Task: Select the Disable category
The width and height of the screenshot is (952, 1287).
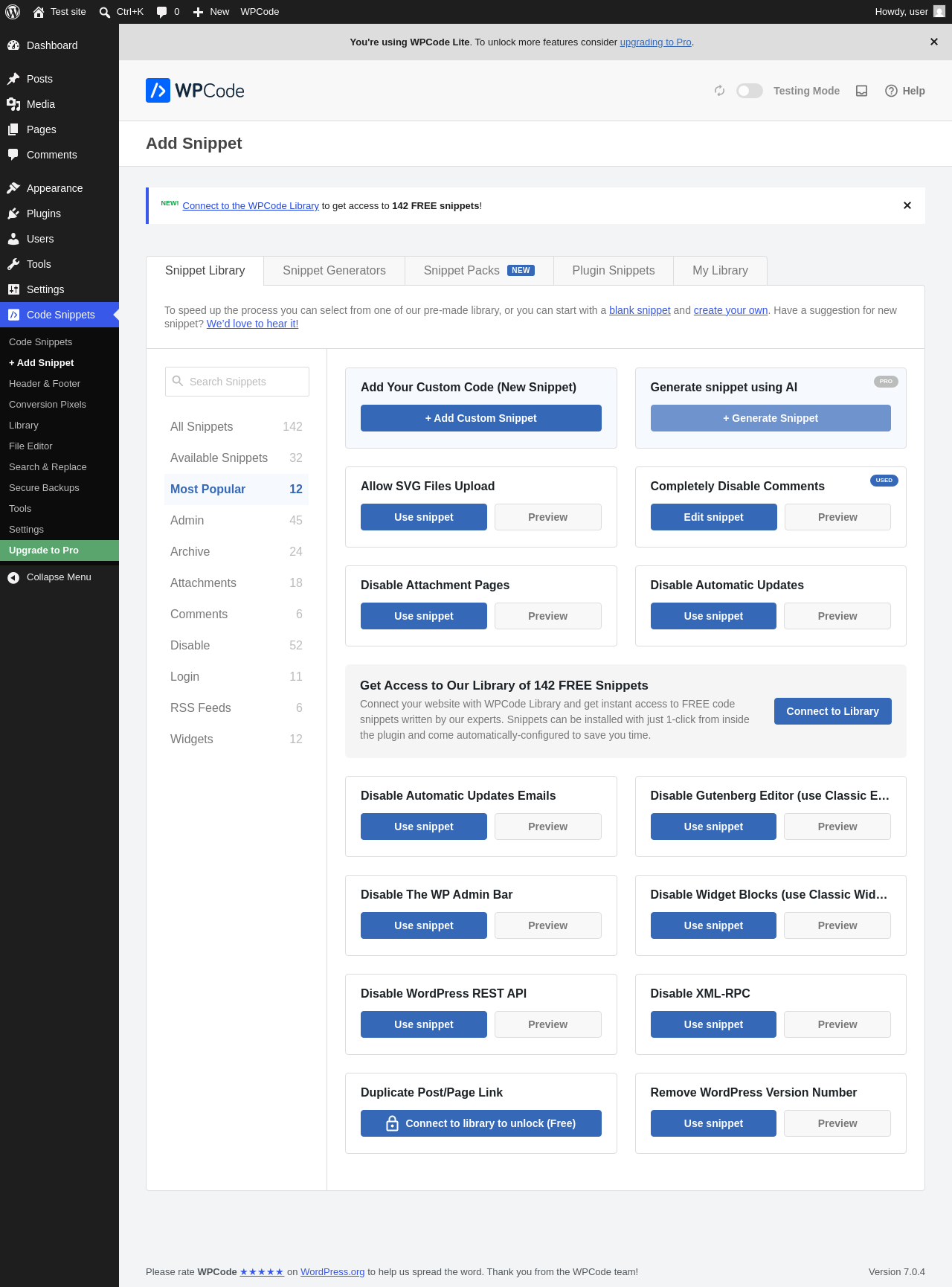Action: tap(237, 646)
